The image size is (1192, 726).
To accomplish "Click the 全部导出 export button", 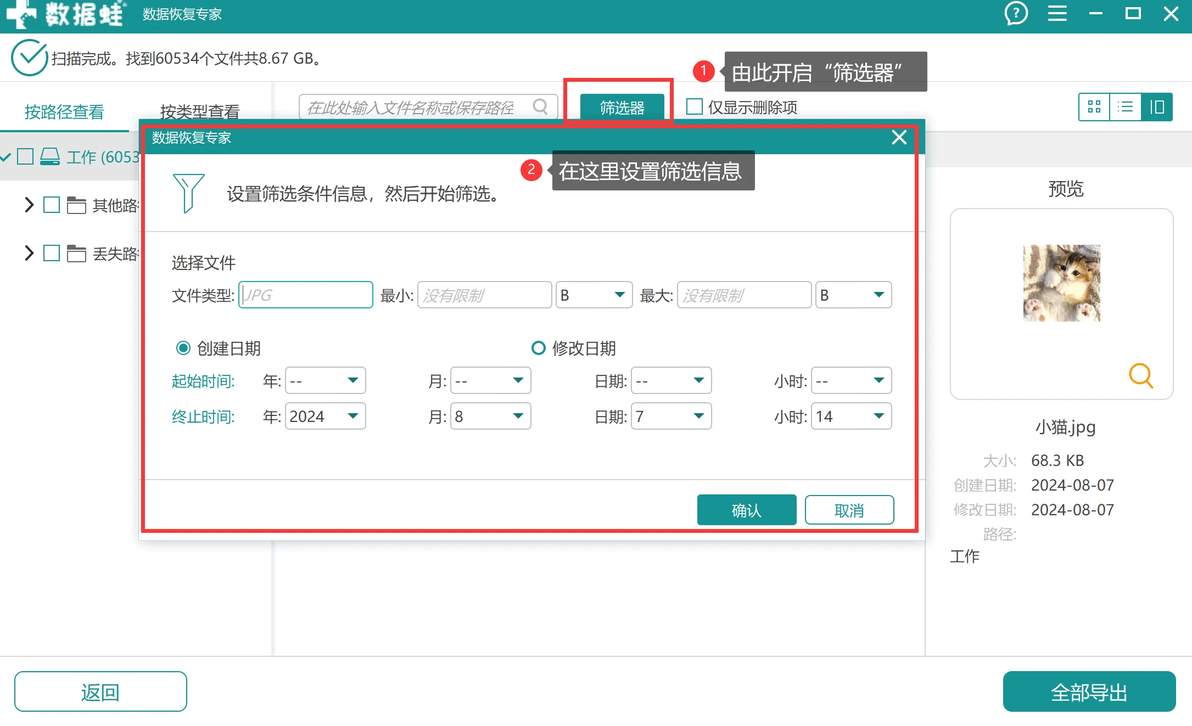I will [x=1089, y=692].
